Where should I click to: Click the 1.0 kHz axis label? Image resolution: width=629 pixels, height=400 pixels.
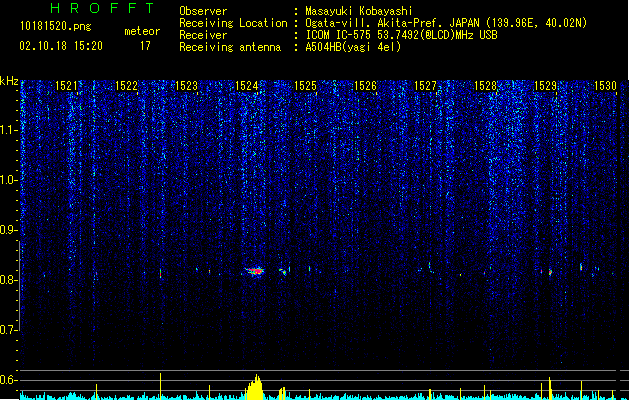pos(8,180)
